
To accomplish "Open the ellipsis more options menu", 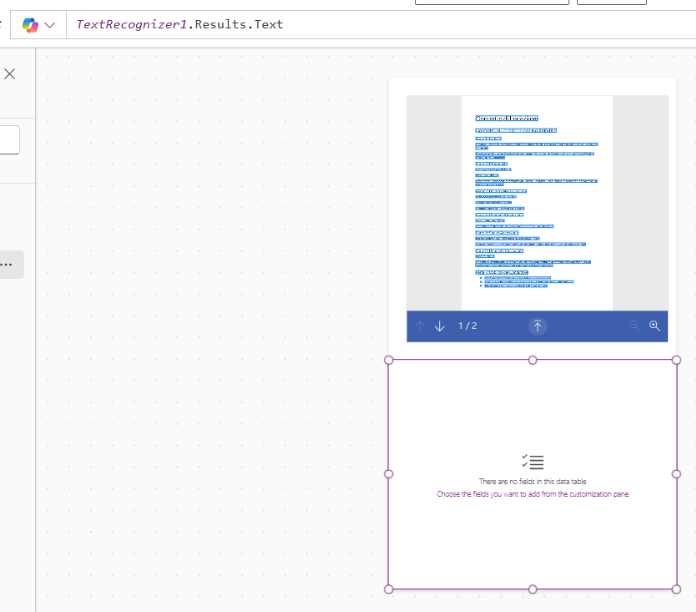I will click(8, 265).
